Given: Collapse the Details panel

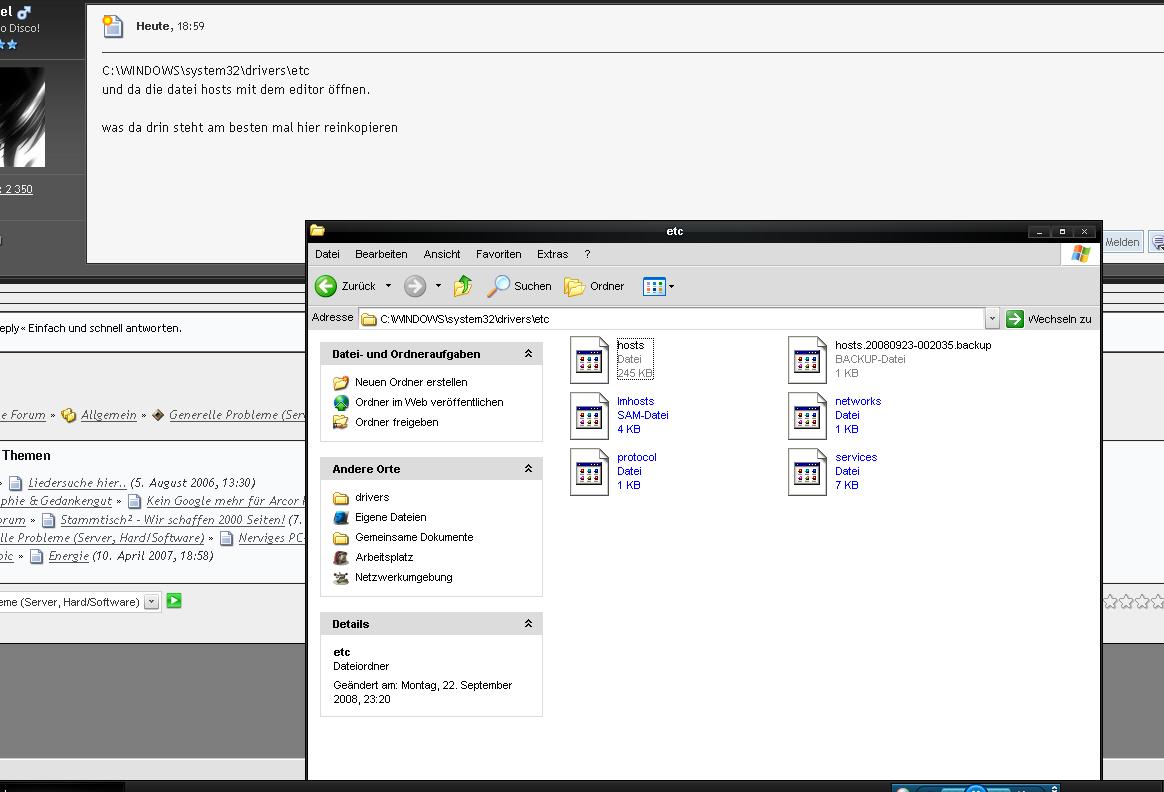Looking at the screenshot, I should click(528, 624).
